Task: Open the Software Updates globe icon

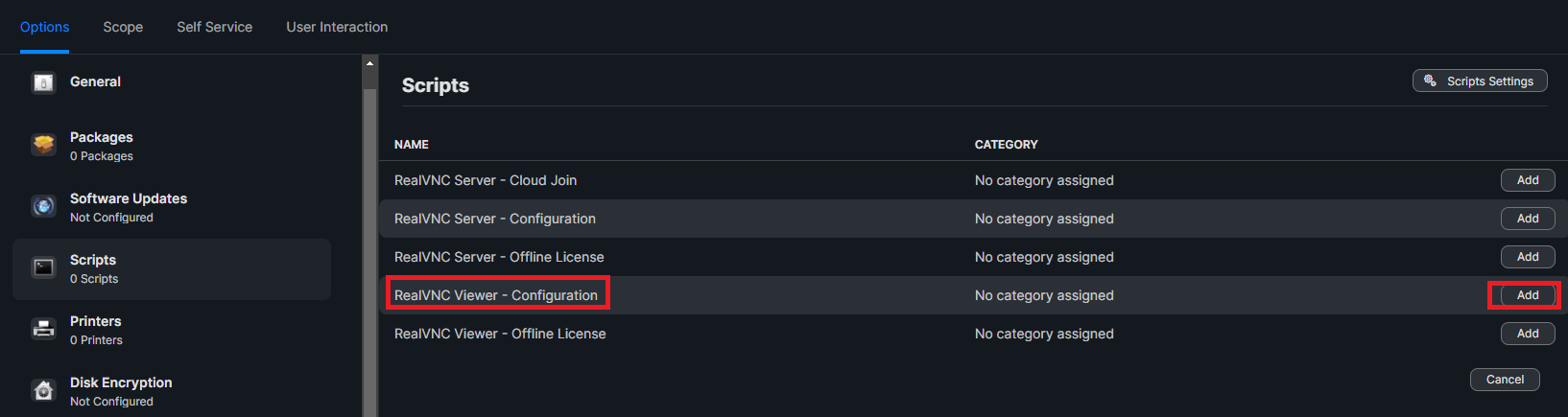Action: coord(44,206)
